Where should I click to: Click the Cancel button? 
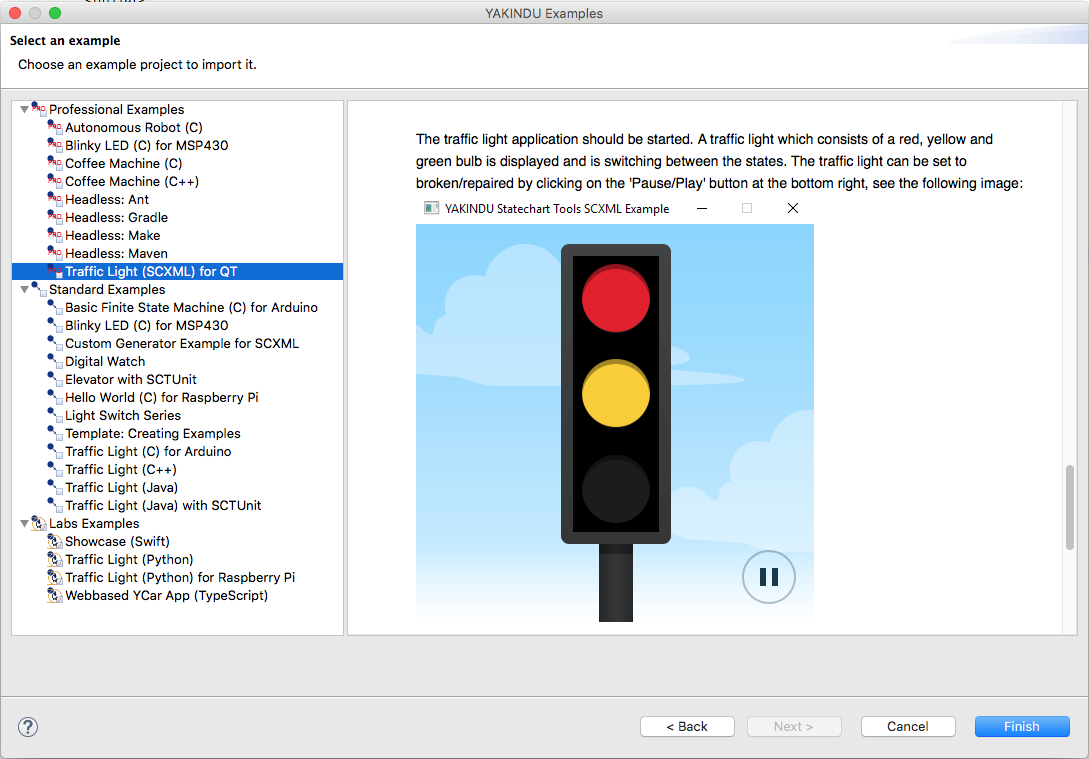[x=907, y=726]
